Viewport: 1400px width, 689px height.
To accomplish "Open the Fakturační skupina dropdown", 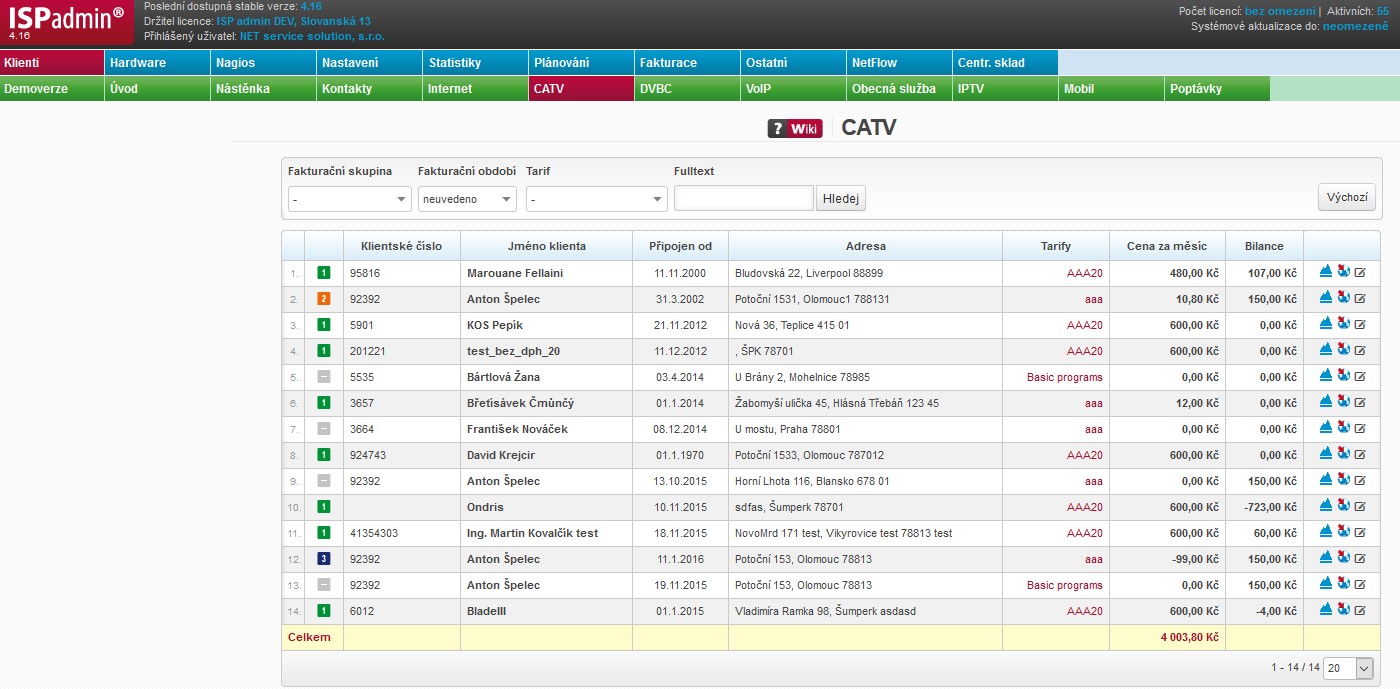I will point(350,199).
